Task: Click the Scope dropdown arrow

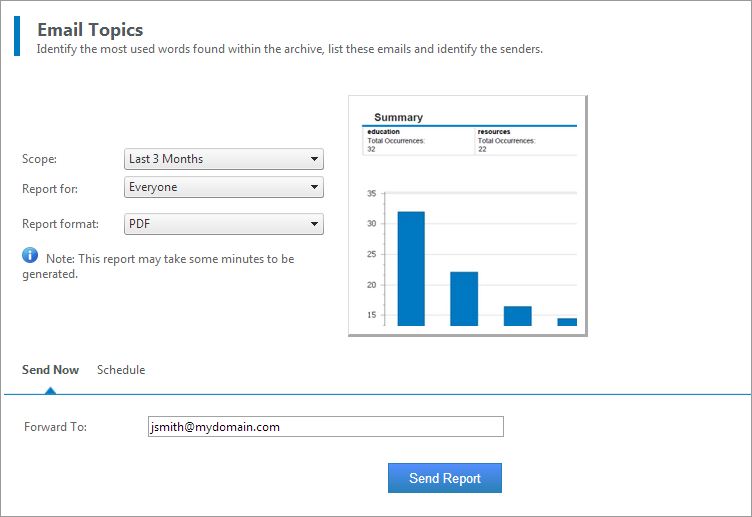Action: point(314,159)
